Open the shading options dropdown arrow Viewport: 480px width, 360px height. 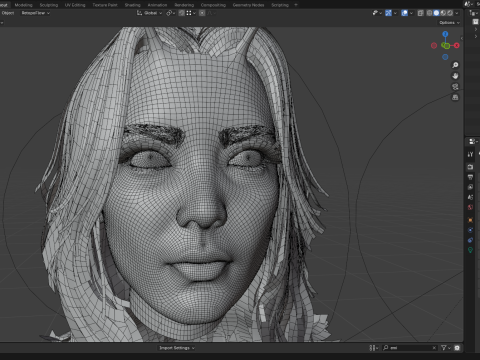click(x=457, y=13)
